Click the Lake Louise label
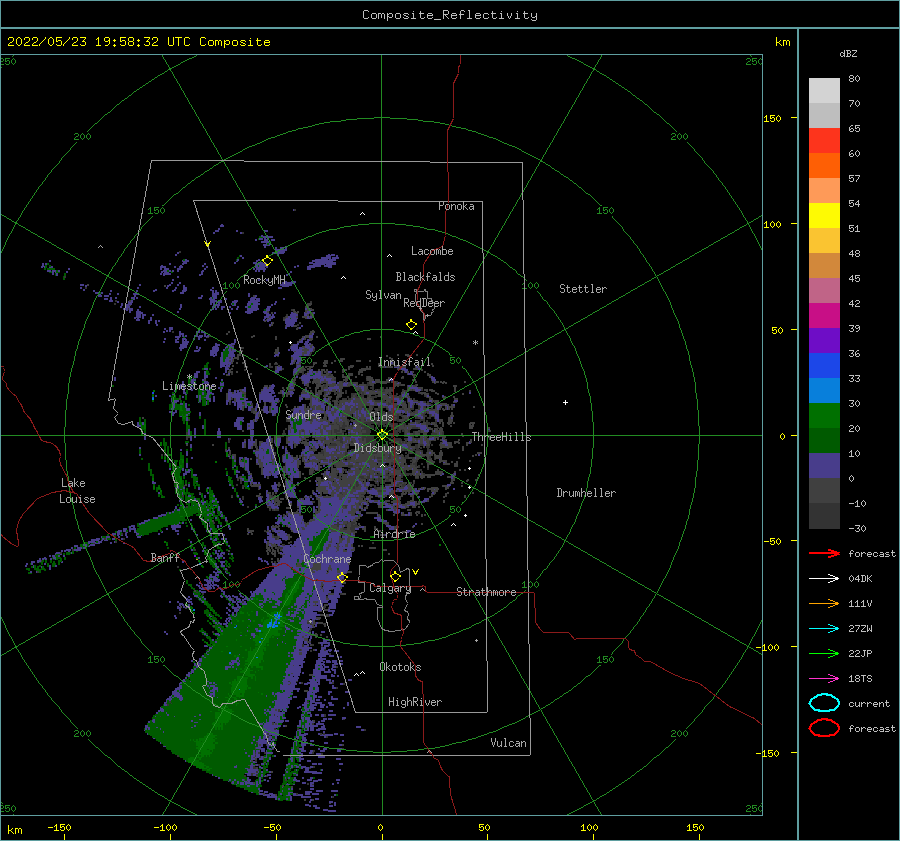Image resolution: width=900 pixels, height=841 pixels. pos(77,491)
